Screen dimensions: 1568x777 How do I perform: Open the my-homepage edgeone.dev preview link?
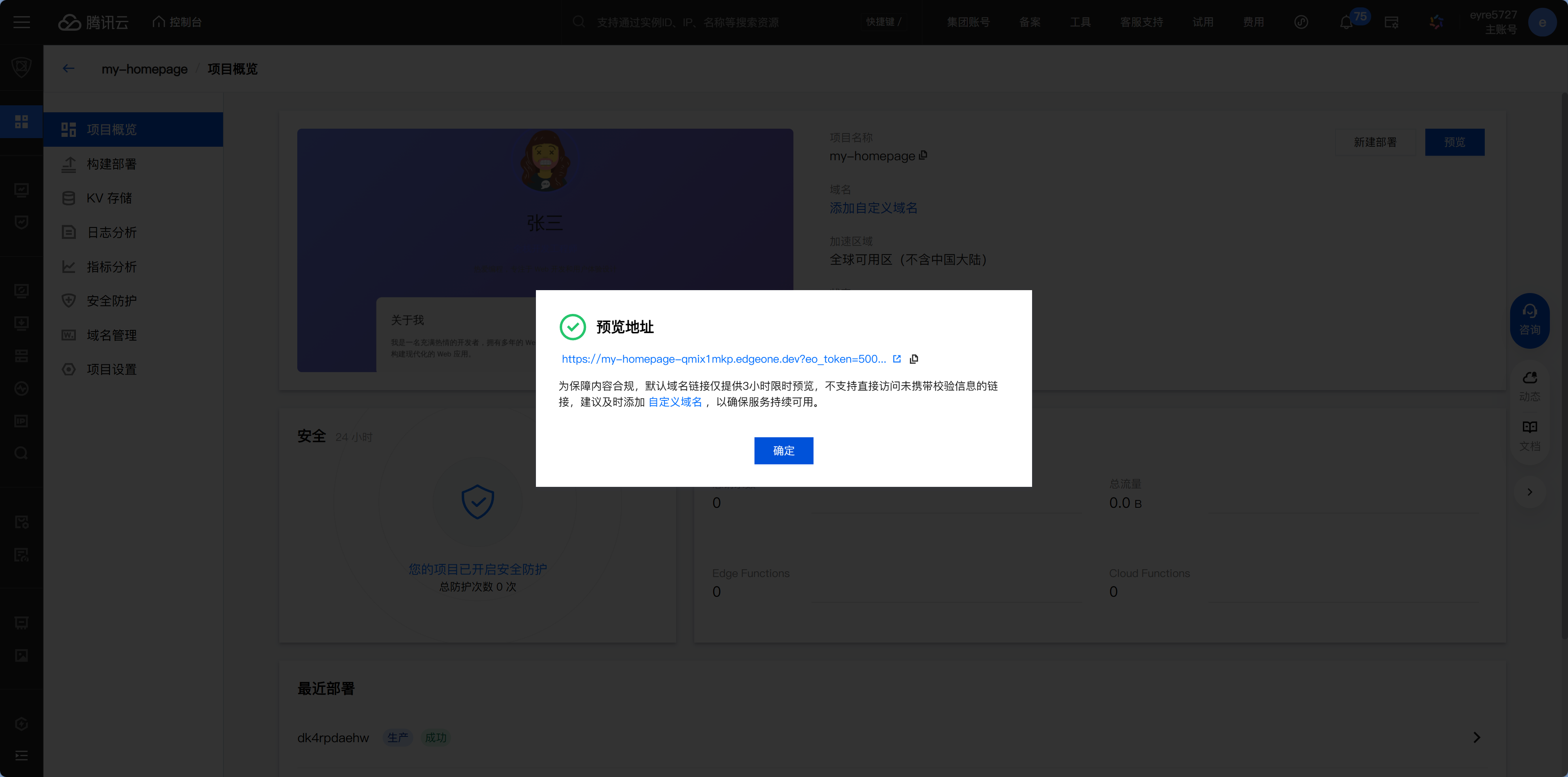pyautogui.click(x=723, y=359)
